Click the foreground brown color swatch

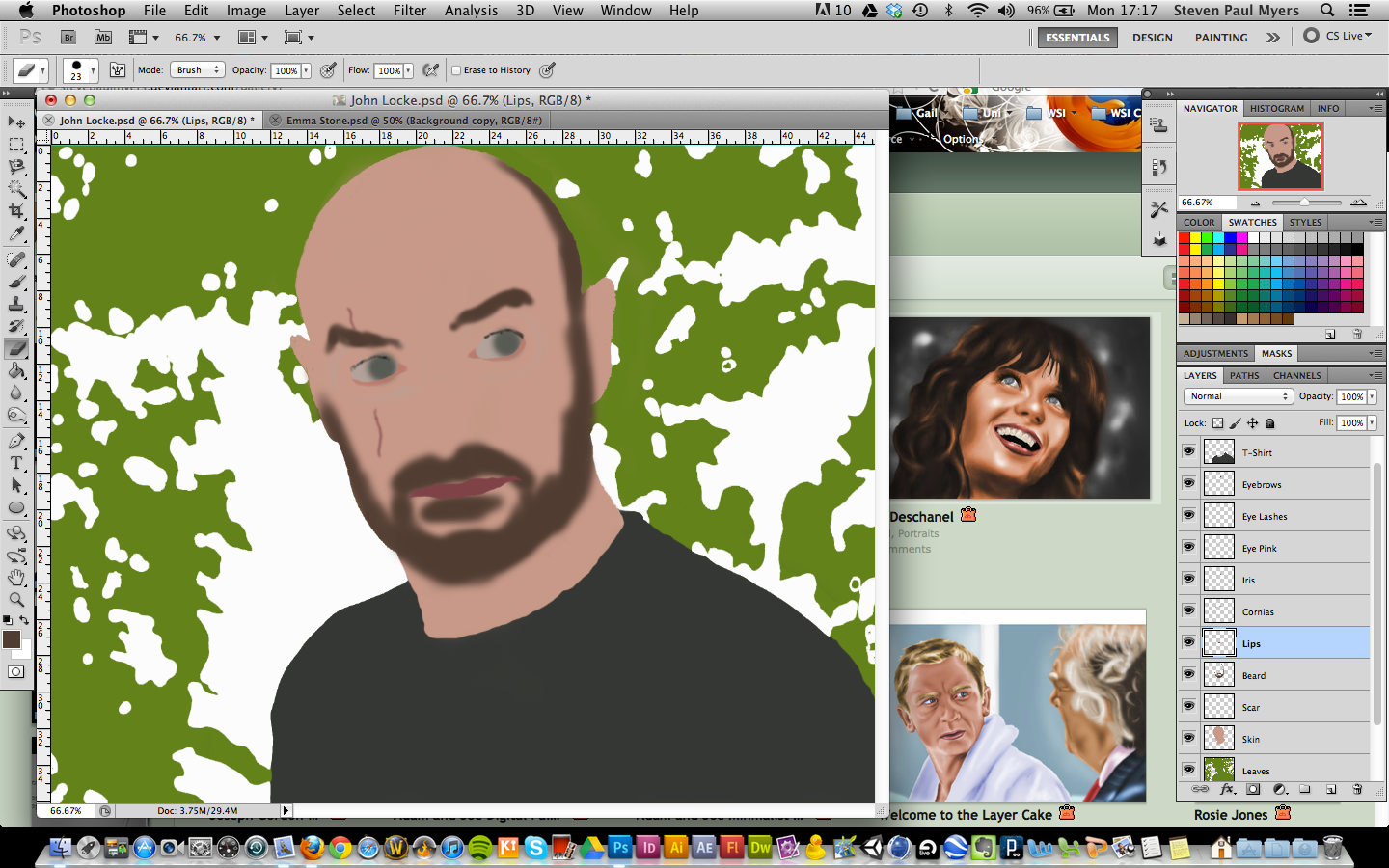12,639
